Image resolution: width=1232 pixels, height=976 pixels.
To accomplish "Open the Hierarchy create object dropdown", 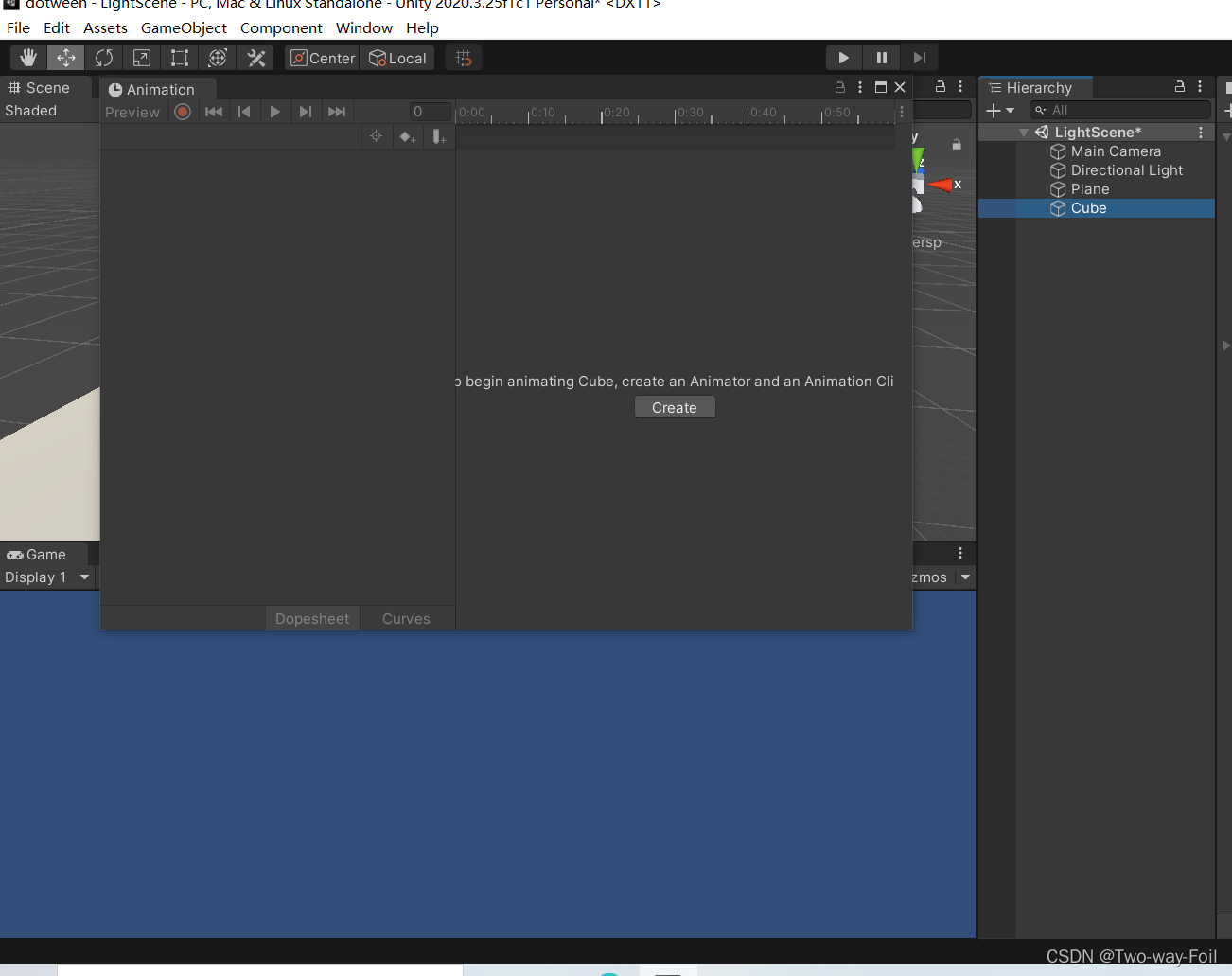I will click(x=1000, y=111).
